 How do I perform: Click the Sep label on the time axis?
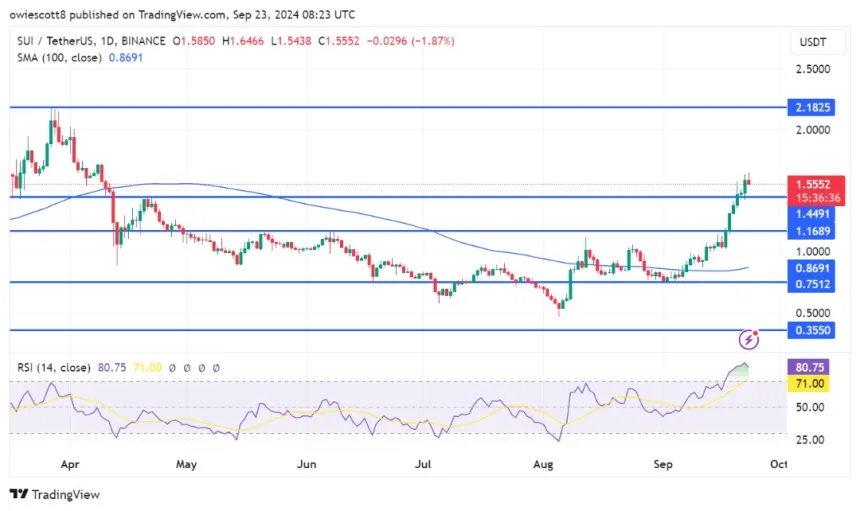point(661,465)
